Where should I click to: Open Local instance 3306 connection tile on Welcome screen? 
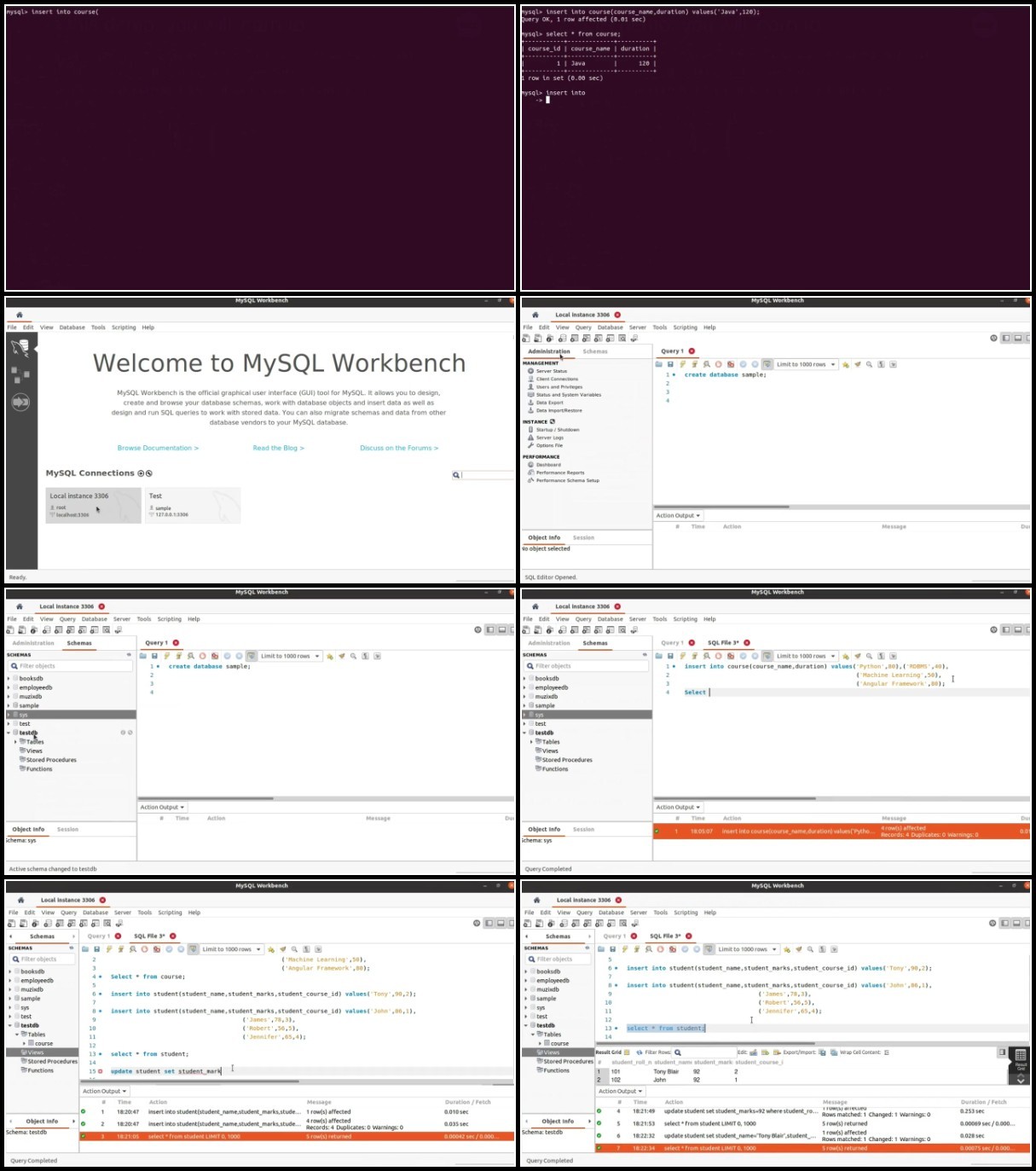click(93, 505)
